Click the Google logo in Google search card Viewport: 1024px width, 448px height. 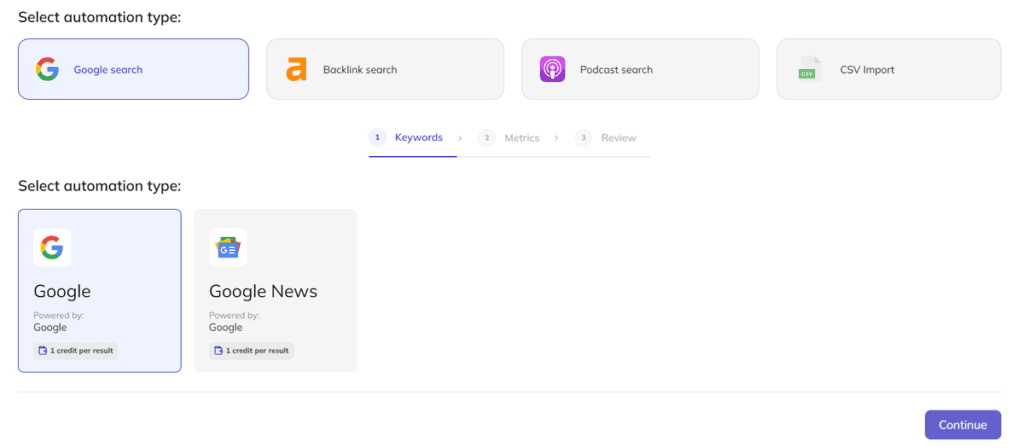tap(47, 69)
